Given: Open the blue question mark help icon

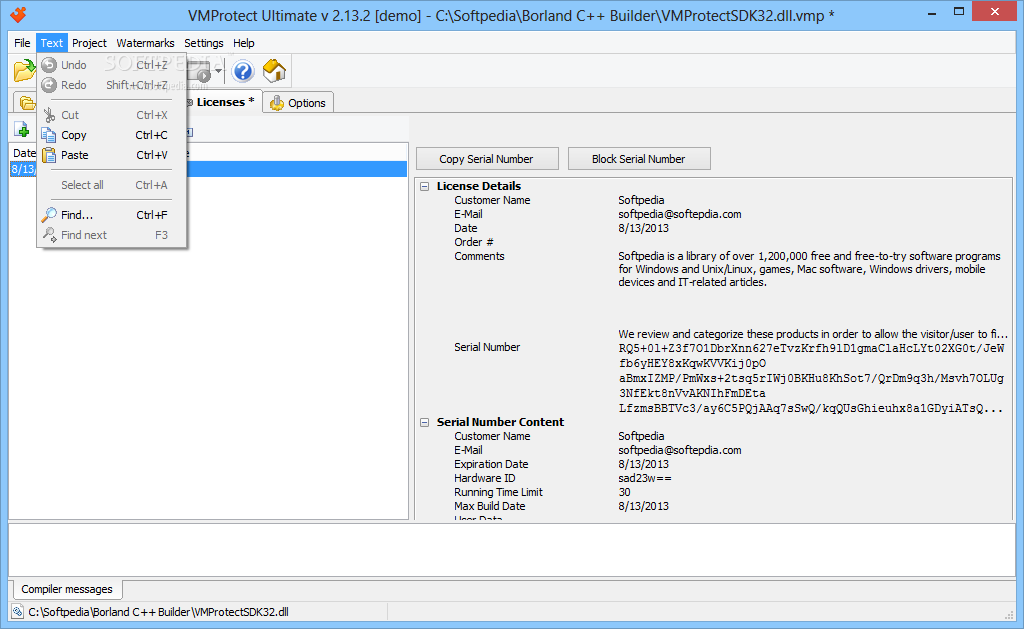Looking at the screenshot, I should coord(243,71).
